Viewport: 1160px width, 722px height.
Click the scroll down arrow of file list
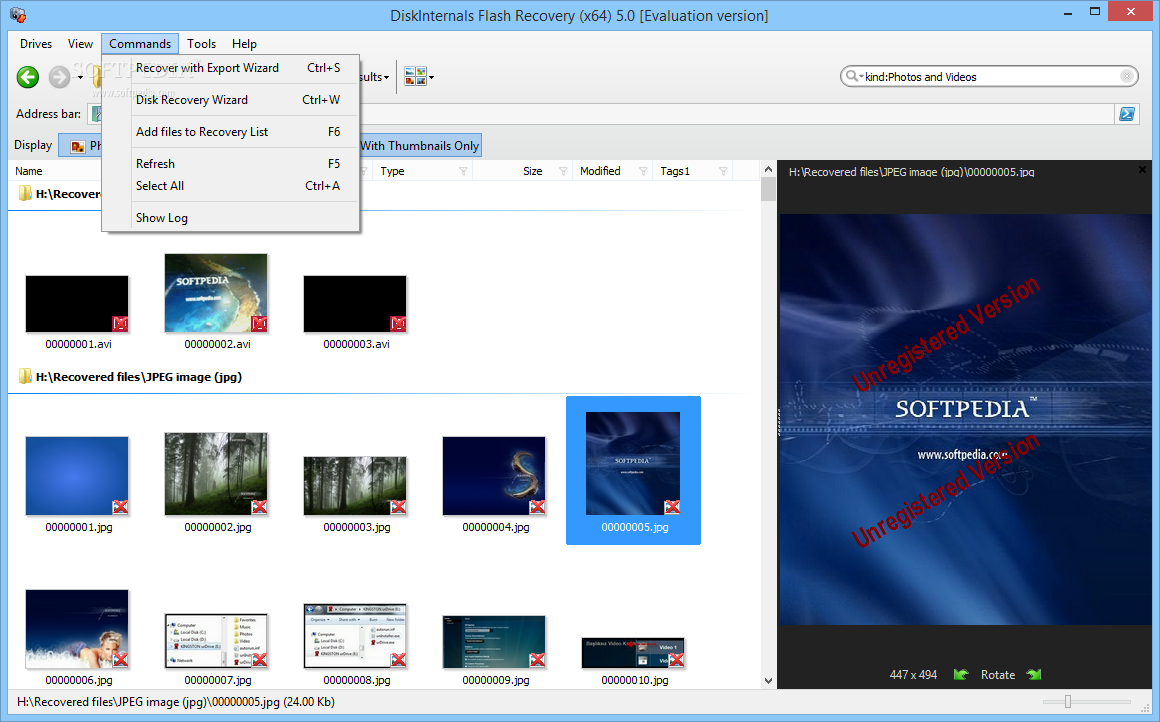coord(768,681)
